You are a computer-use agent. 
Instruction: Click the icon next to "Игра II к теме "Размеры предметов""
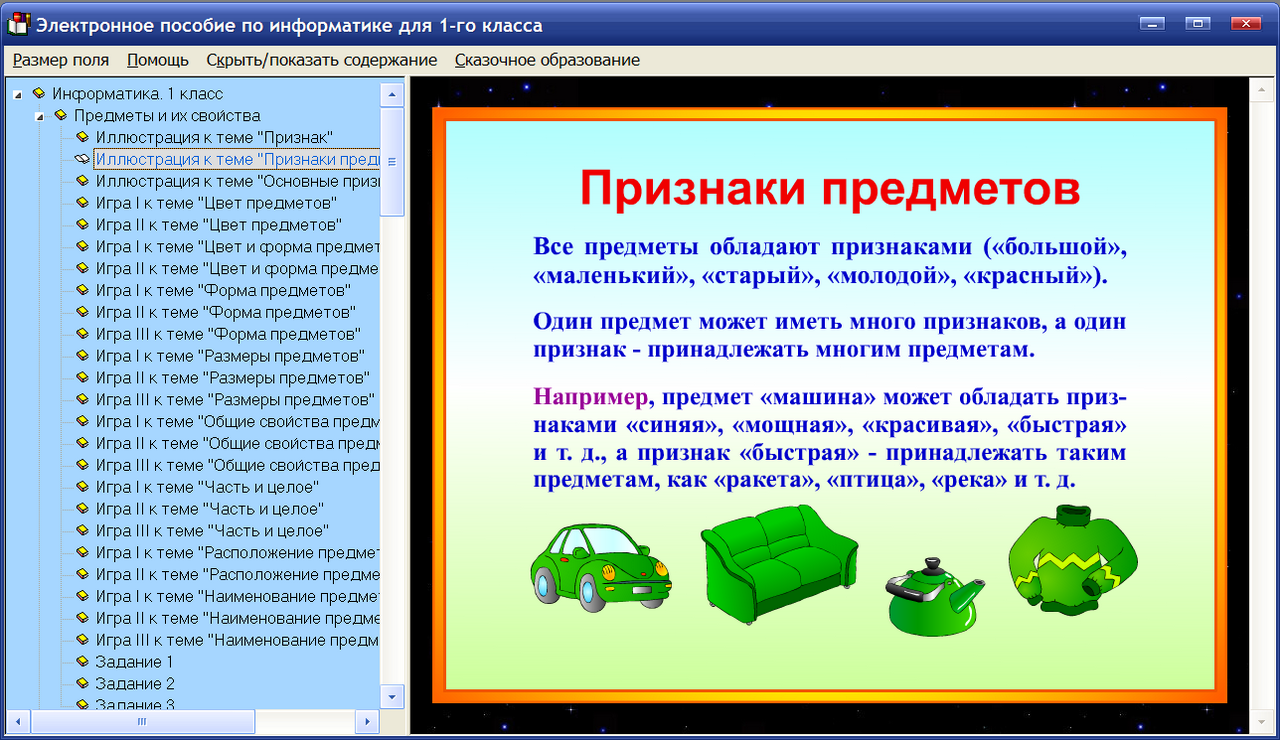tap(82, 378)
